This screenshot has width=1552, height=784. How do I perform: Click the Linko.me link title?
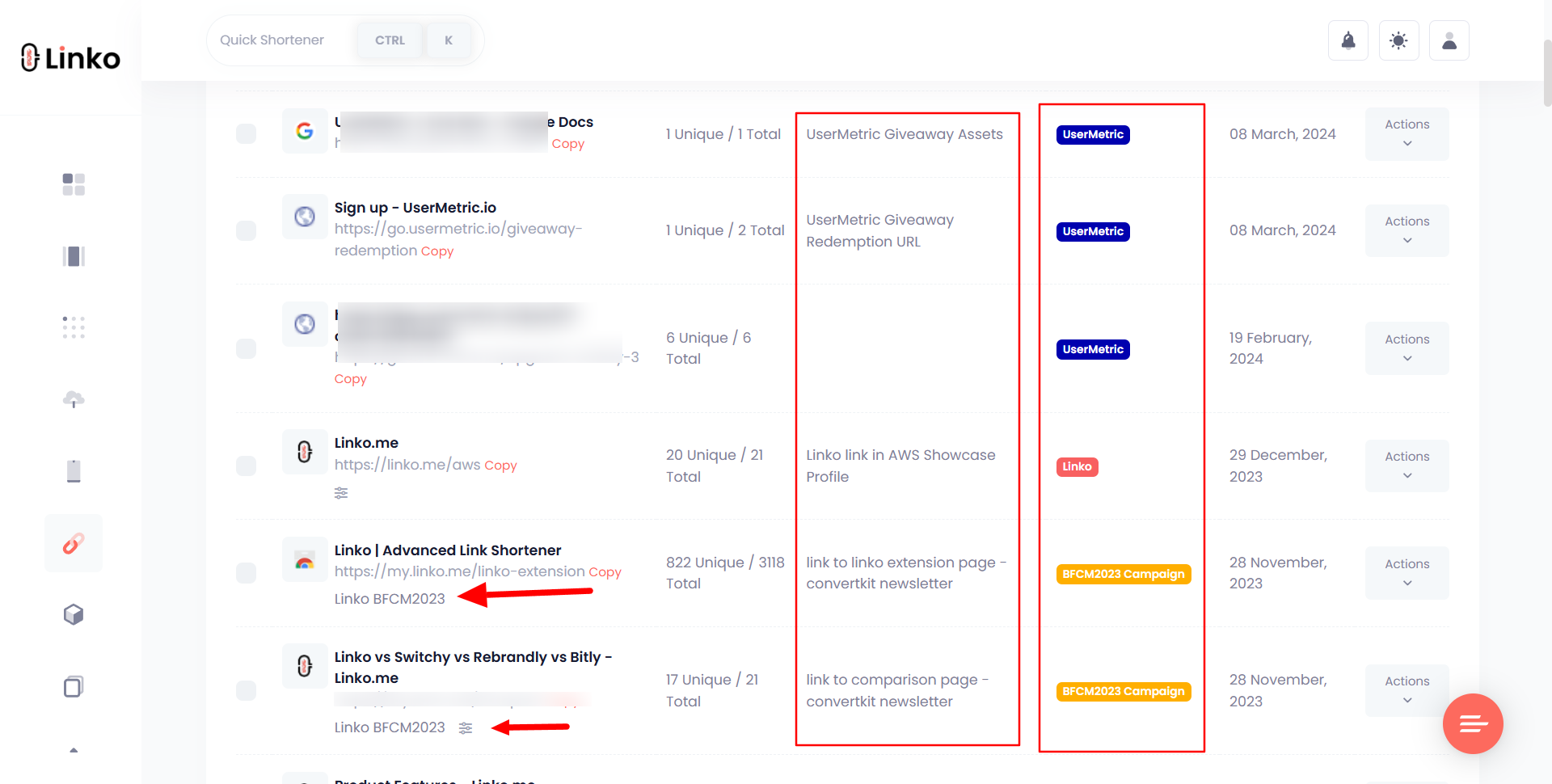point(366,443)
